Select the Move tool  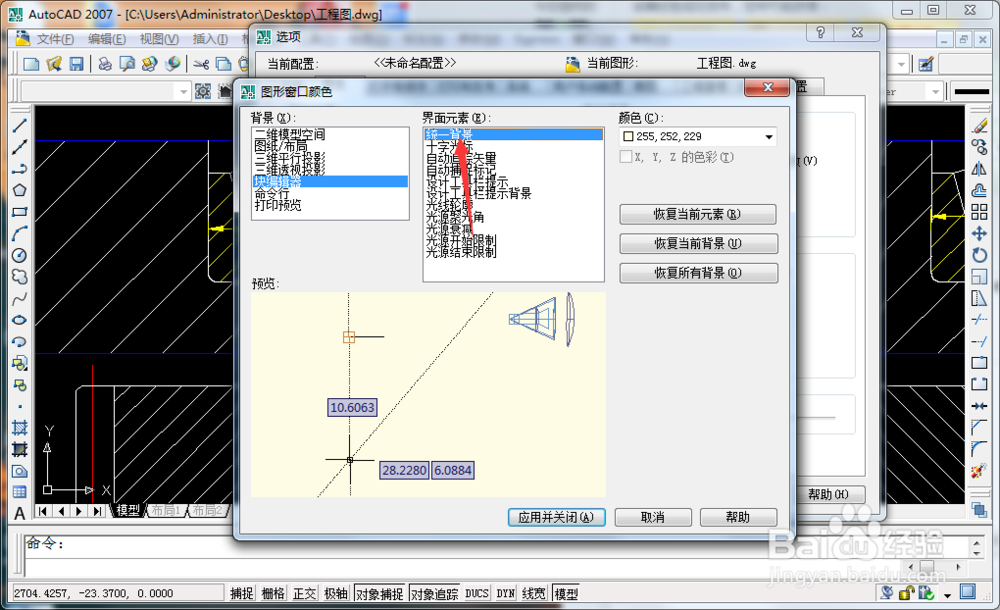point(980,234)
